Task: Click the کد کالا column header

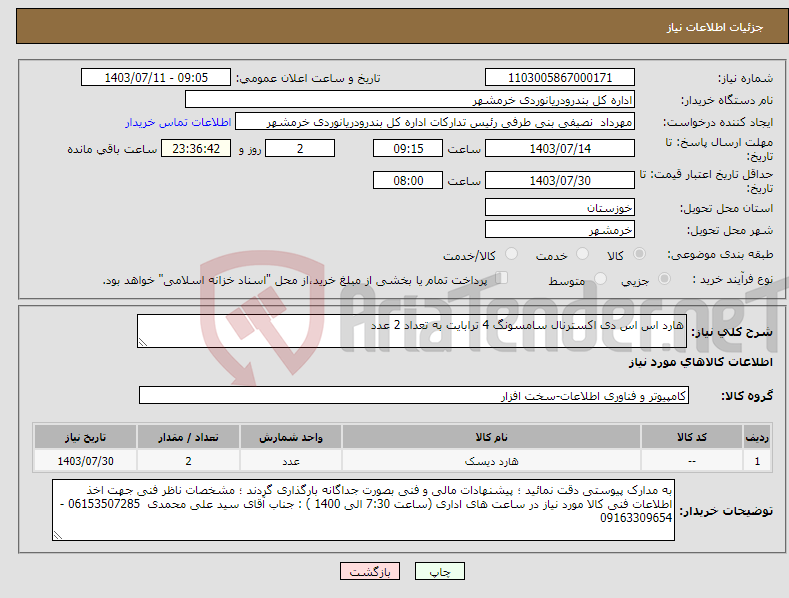Action: coord(692,437)
